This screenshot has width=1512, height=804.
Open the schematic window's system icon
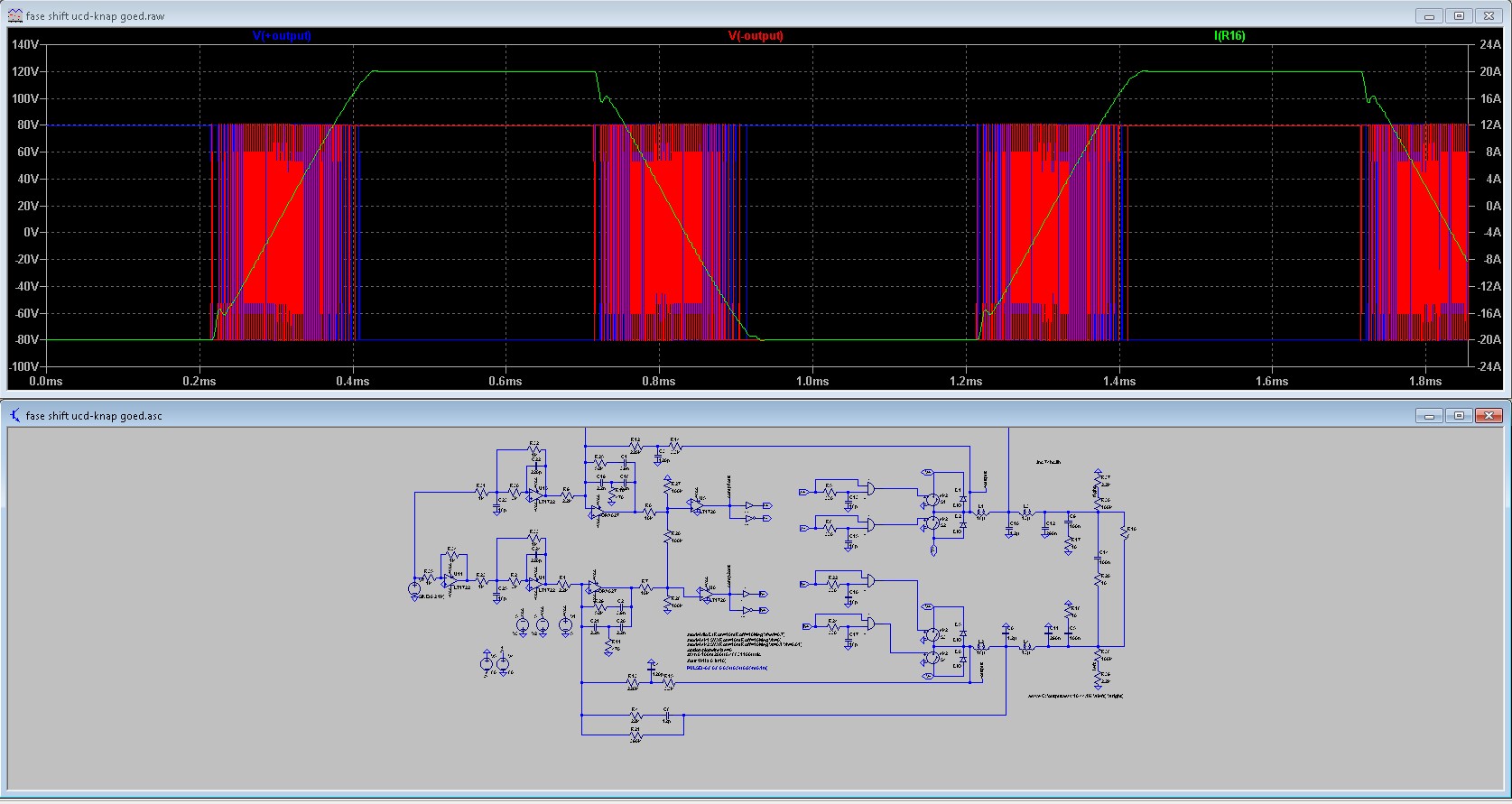(15, 415)
